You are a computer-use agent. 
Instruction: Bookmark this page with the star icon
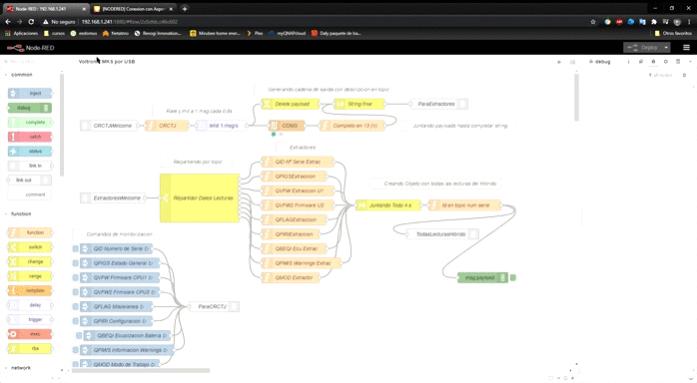[x=593, y=21]
